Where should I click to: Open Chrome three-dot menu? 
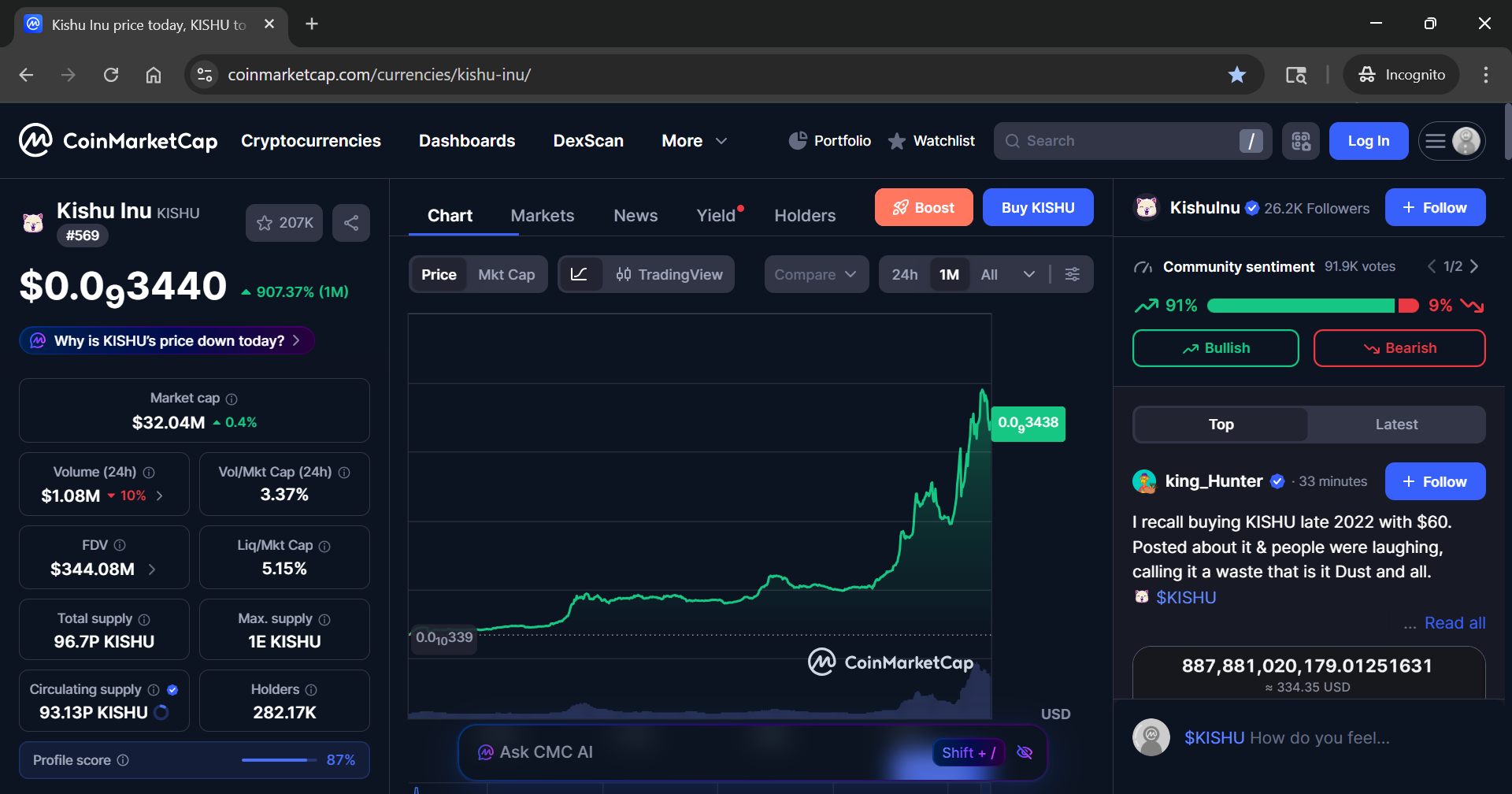tap(1486, 75)
